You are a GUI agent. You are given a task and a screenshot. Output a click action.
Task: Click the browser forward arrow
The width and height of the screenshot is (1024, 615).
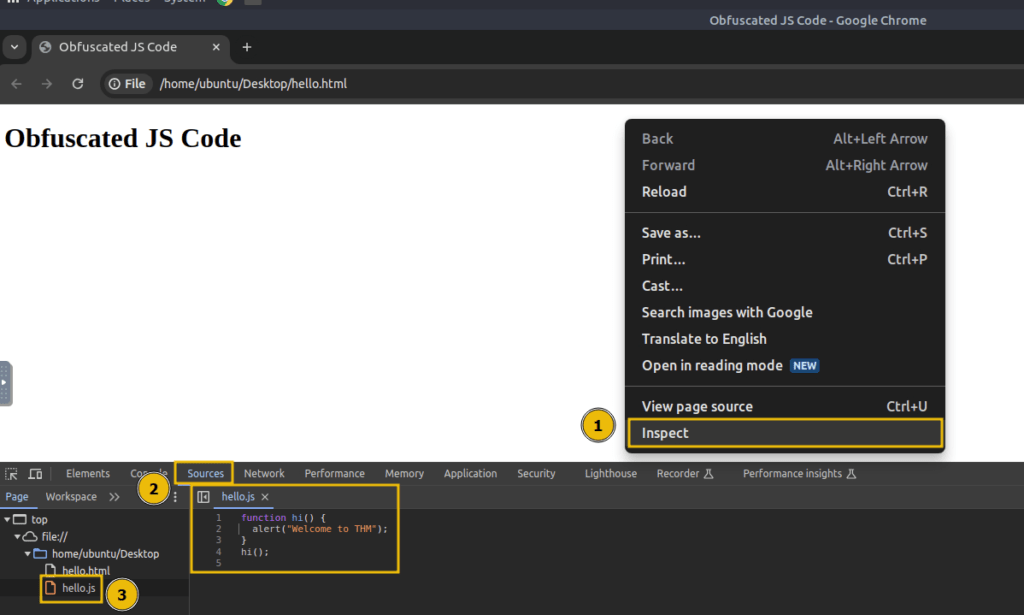pos(46,84)
